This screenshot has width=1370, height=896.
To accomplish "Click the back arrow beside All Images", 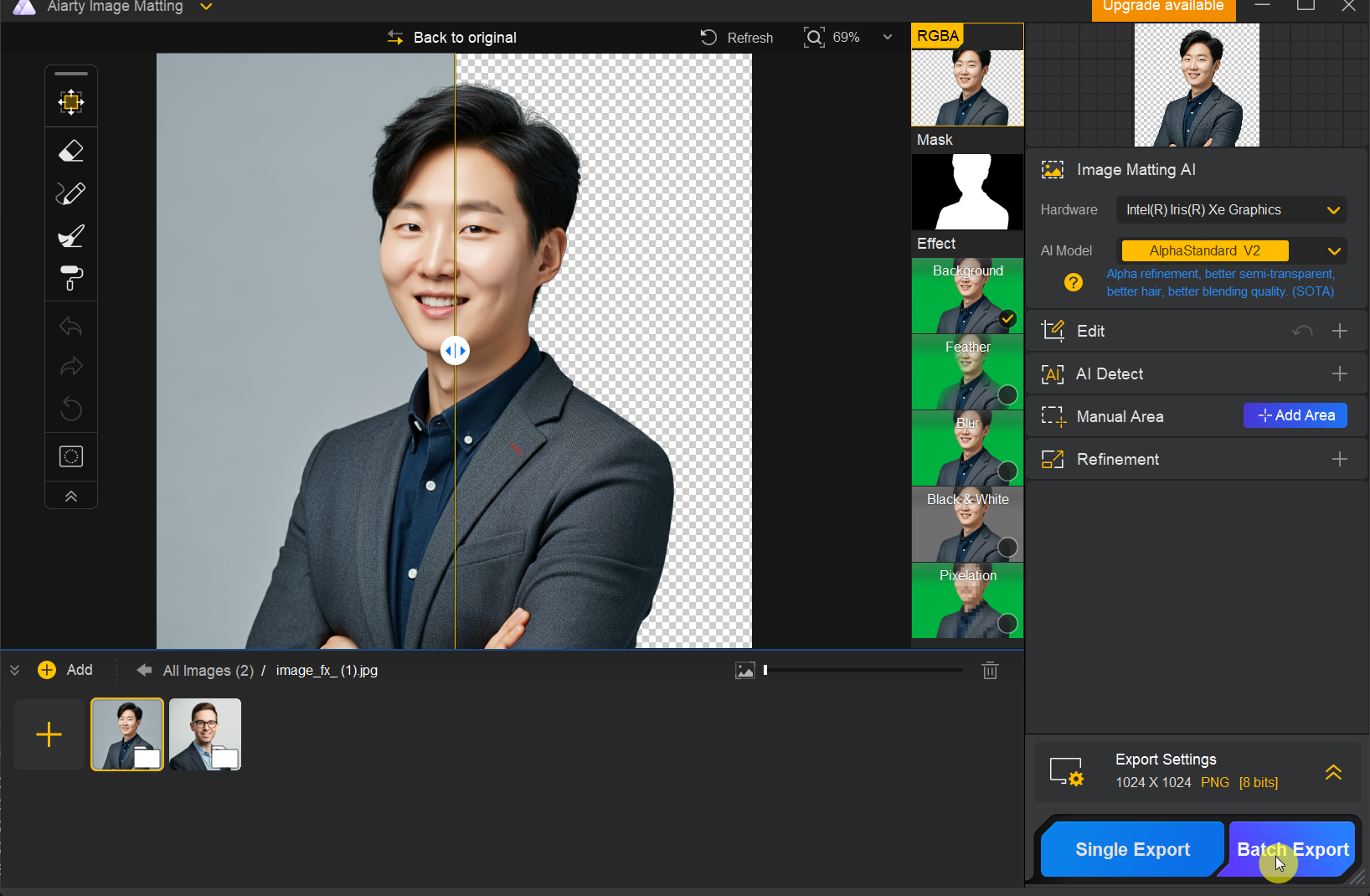I will pos(144,670).
